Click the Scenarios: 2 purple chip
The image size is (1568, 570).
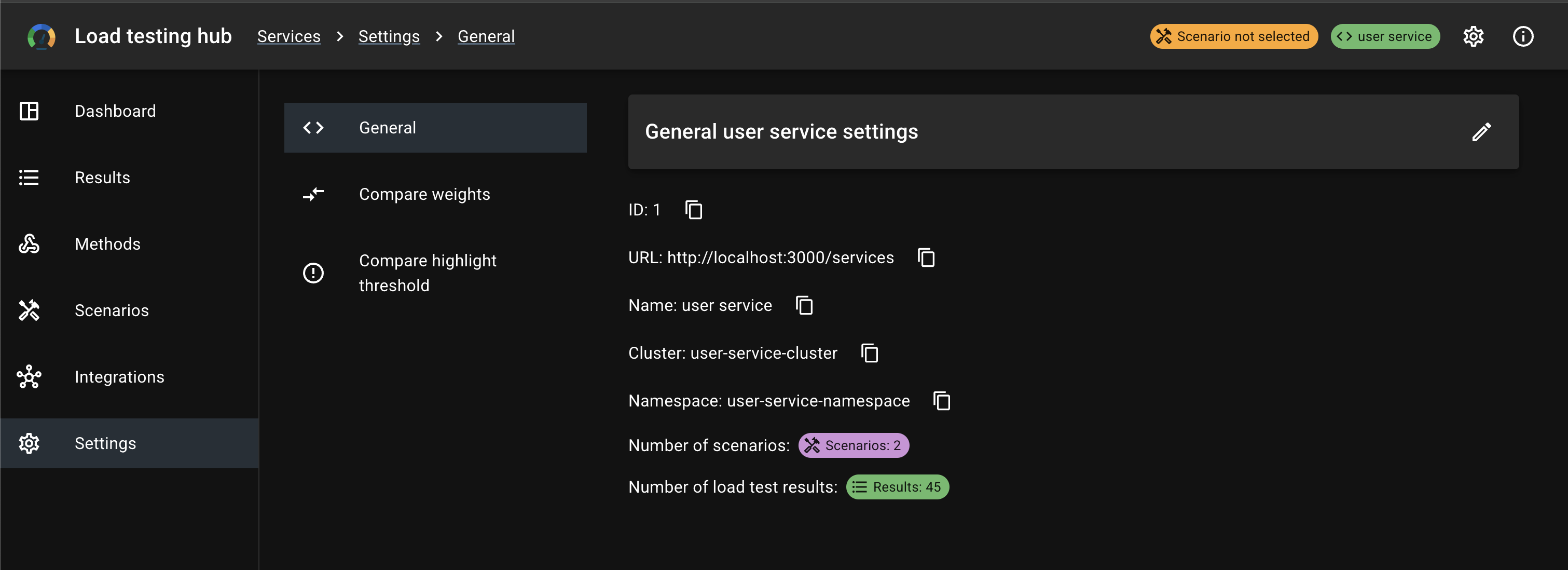854,445
